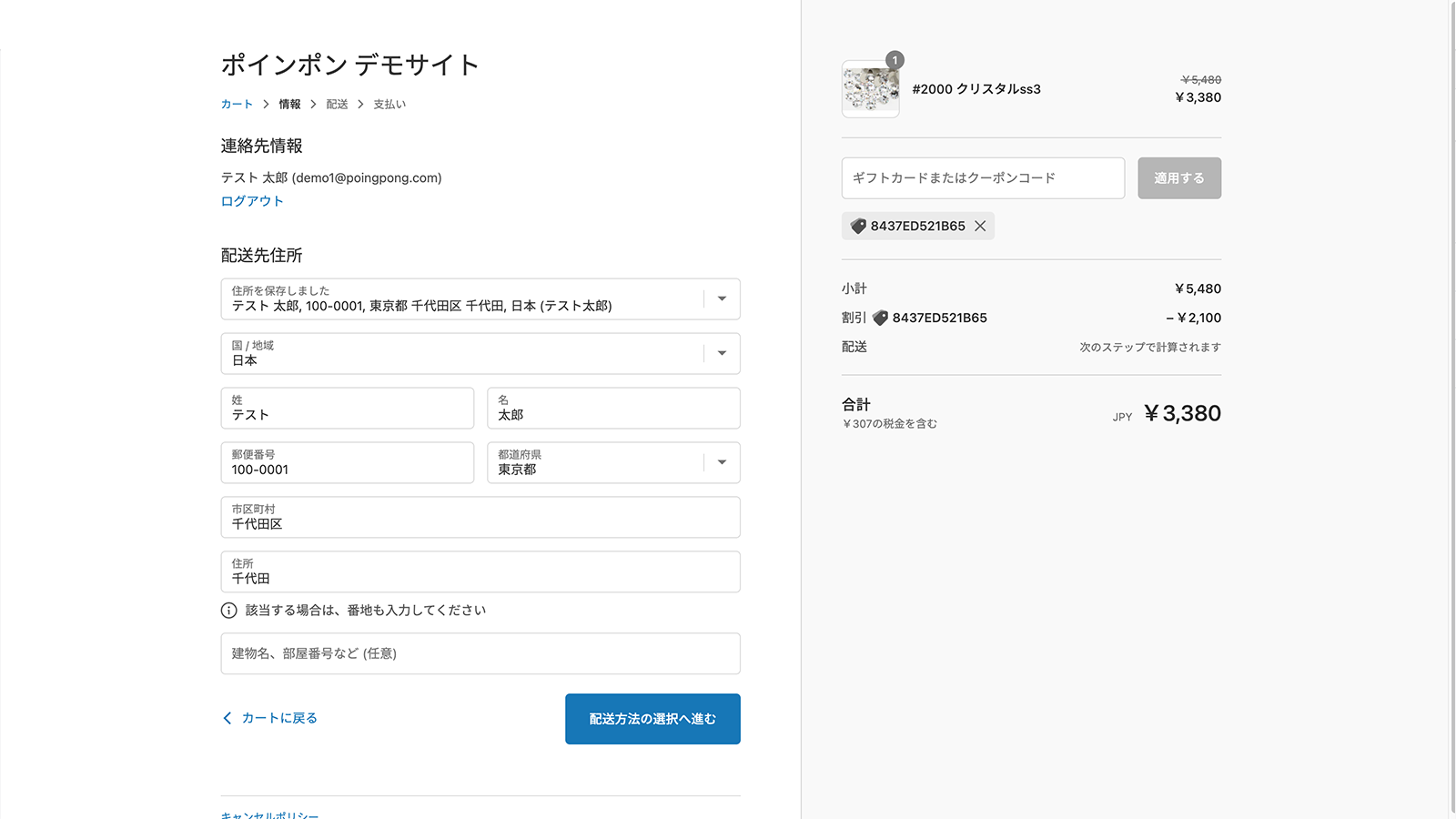Click the quantity badge on the product image
This screenshot has height=819, width=1456.
click(895, 60)
